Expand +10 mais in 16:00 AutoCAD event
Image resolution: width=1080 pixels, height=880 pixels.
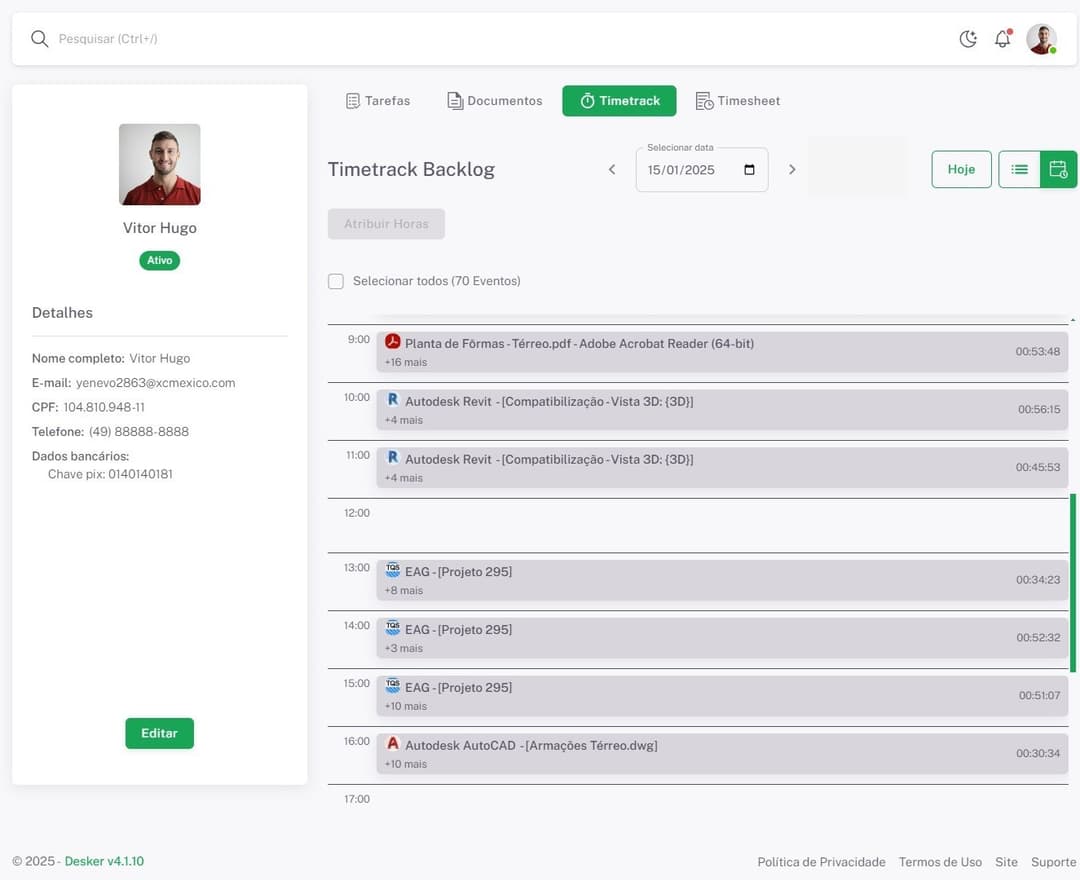406,764
